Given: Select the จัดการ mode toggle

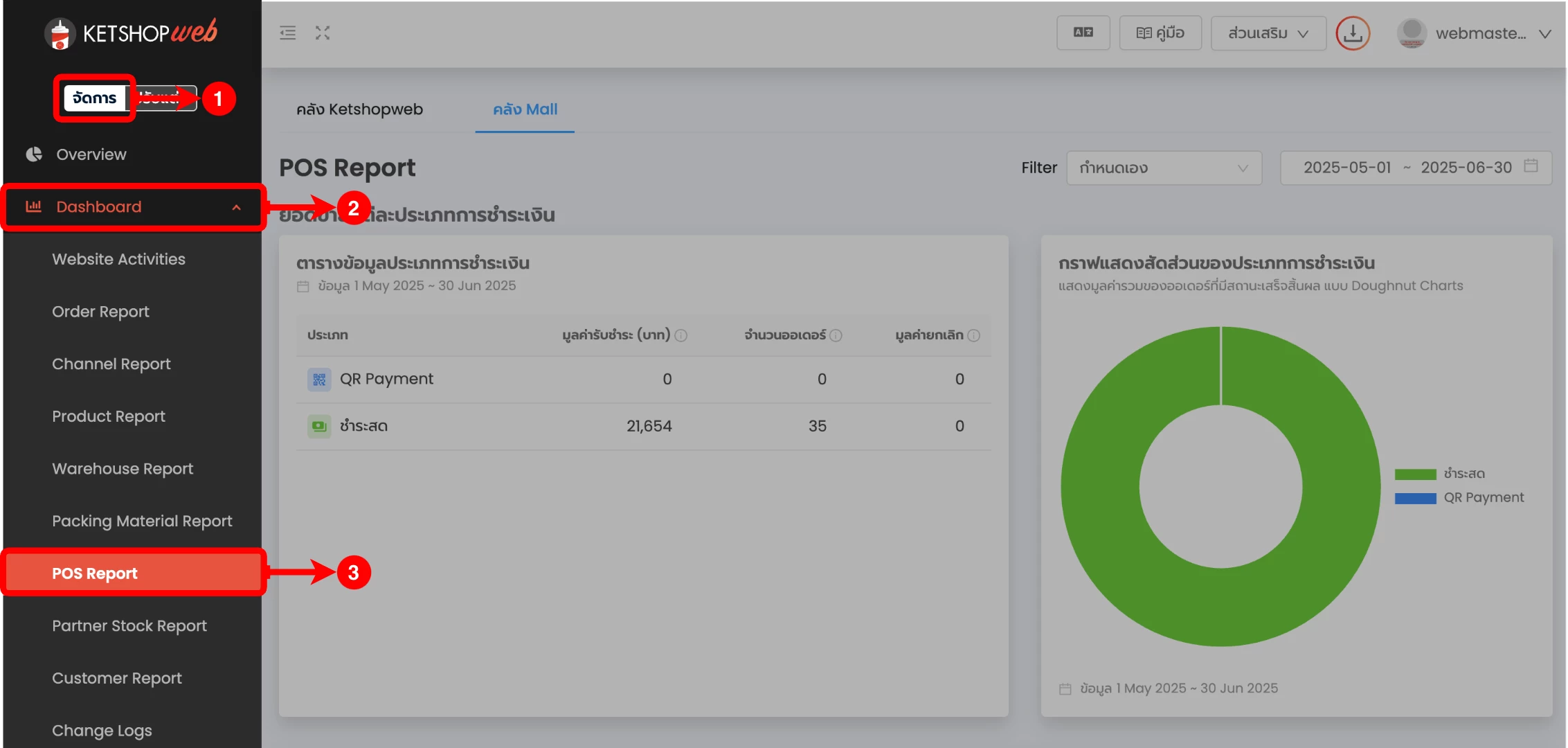Looking at the screenshot, I should coord(95,98).
